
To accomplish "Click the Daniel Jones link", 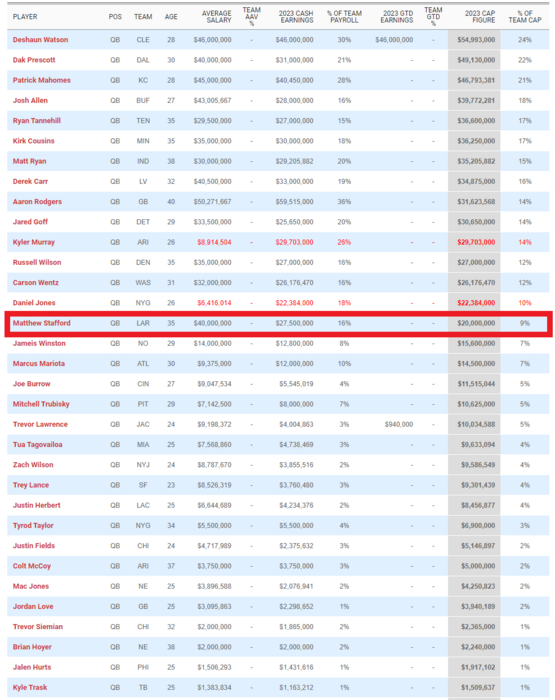I will 34,303.
